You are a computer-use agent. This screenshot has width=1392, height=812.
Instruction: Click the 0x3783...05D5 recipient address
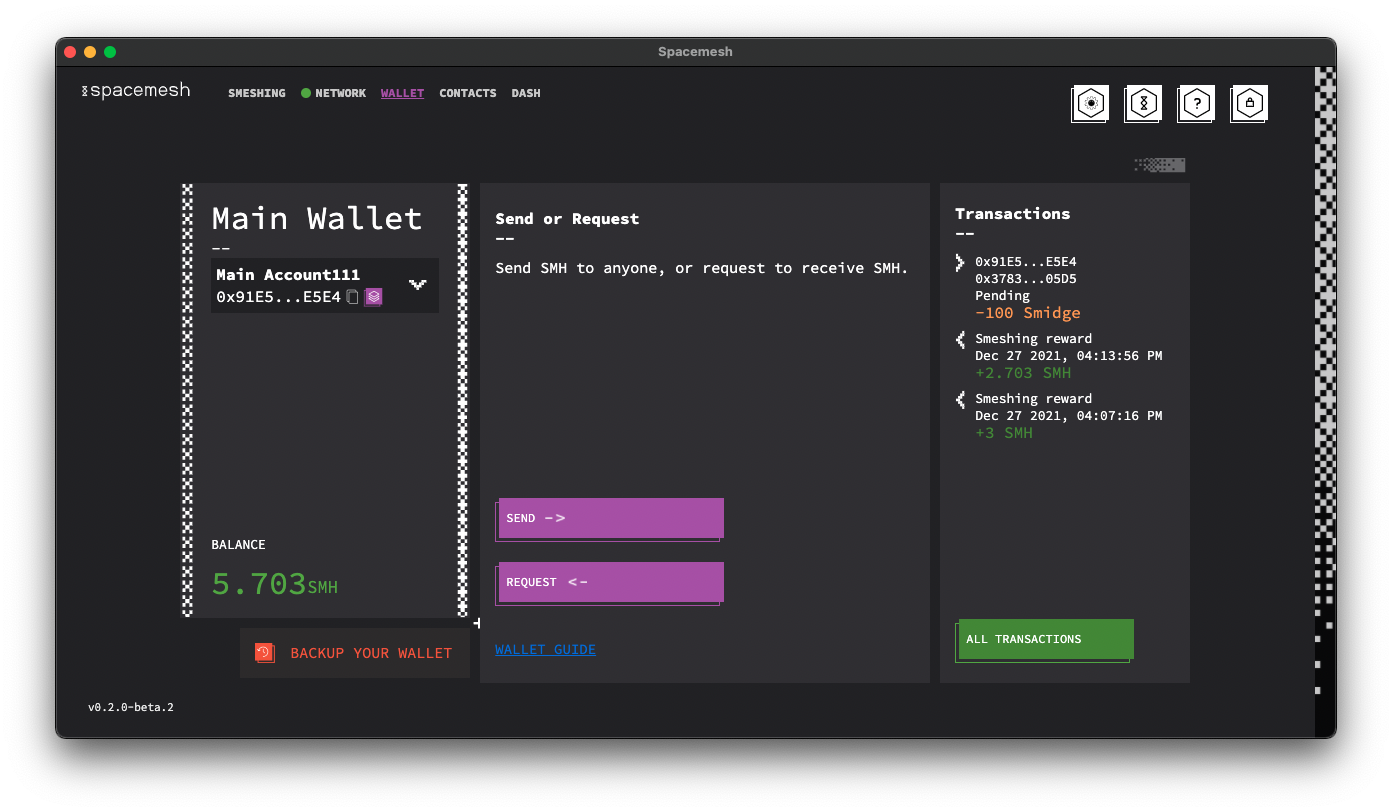[x=1026, y=279]
